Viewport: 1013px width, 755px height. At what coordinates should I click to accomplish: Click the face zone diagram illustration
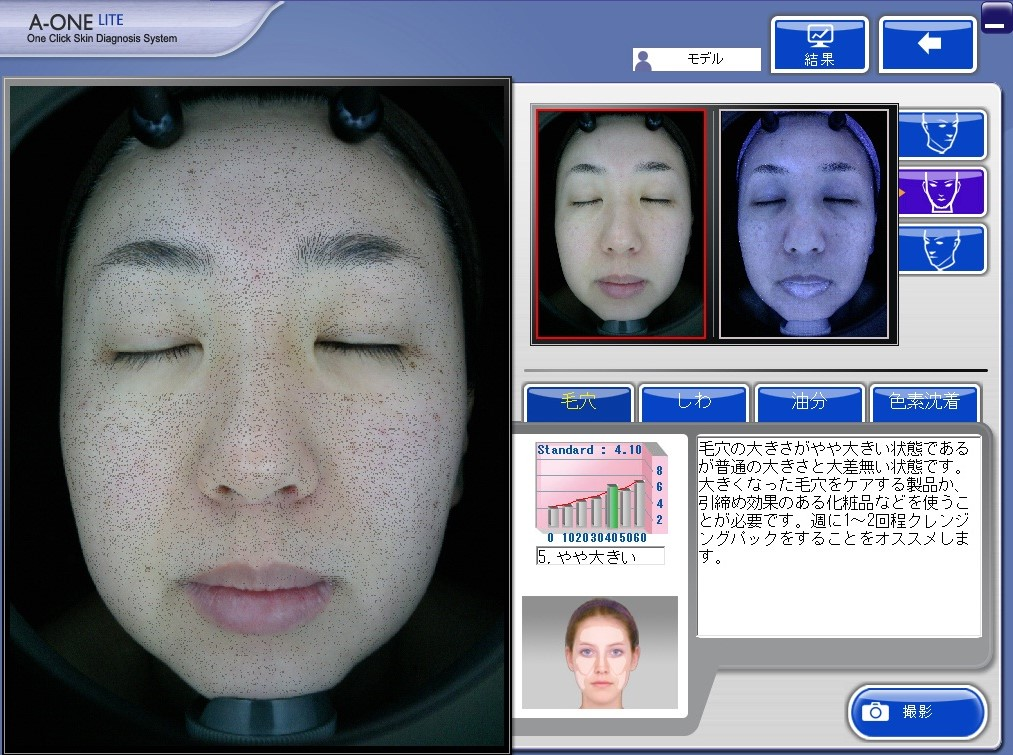tap(600, 652)
